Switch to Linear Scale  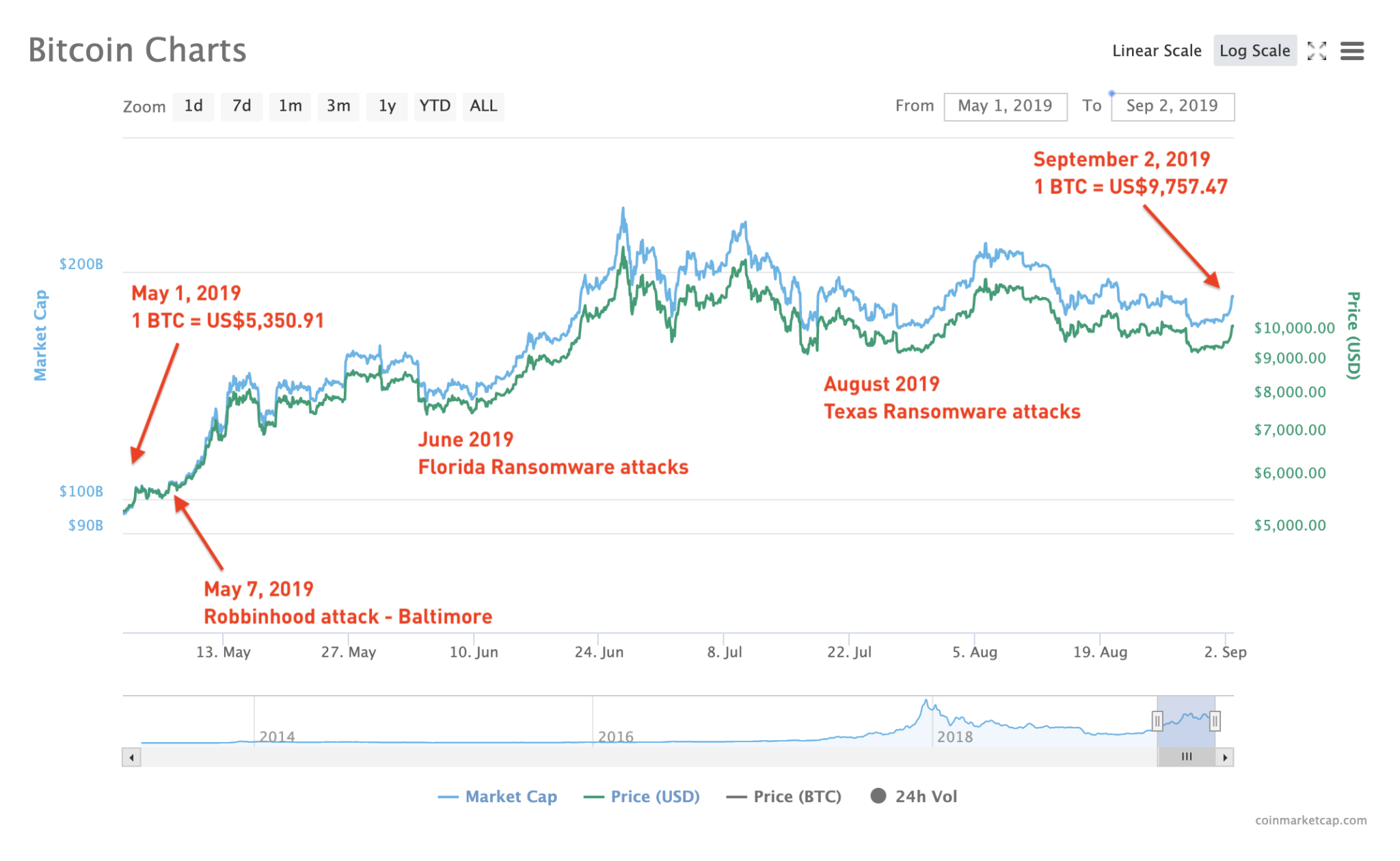click(1157, 51)
